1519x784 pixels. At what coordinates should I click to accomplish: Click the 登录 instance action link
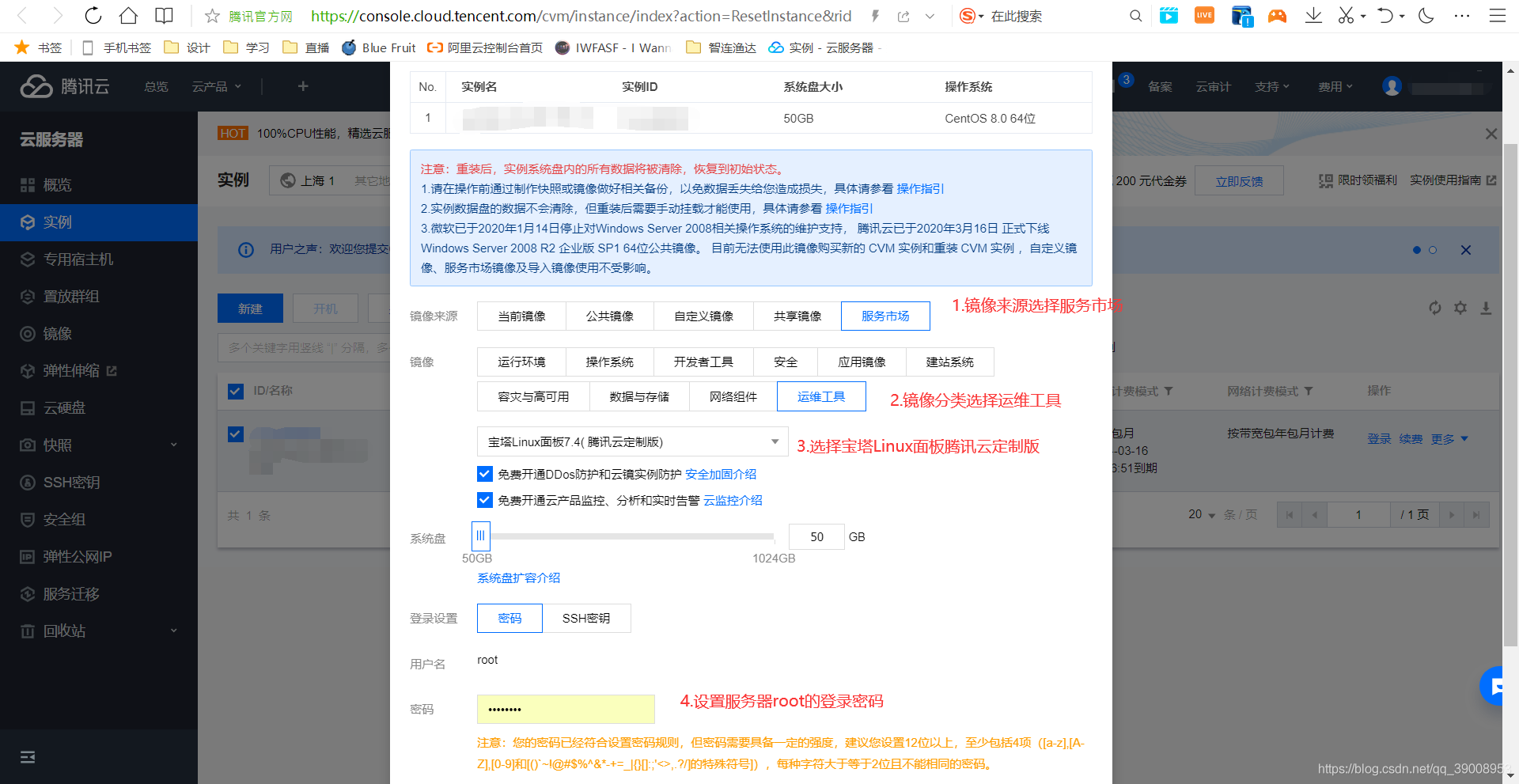point(1379,438)
